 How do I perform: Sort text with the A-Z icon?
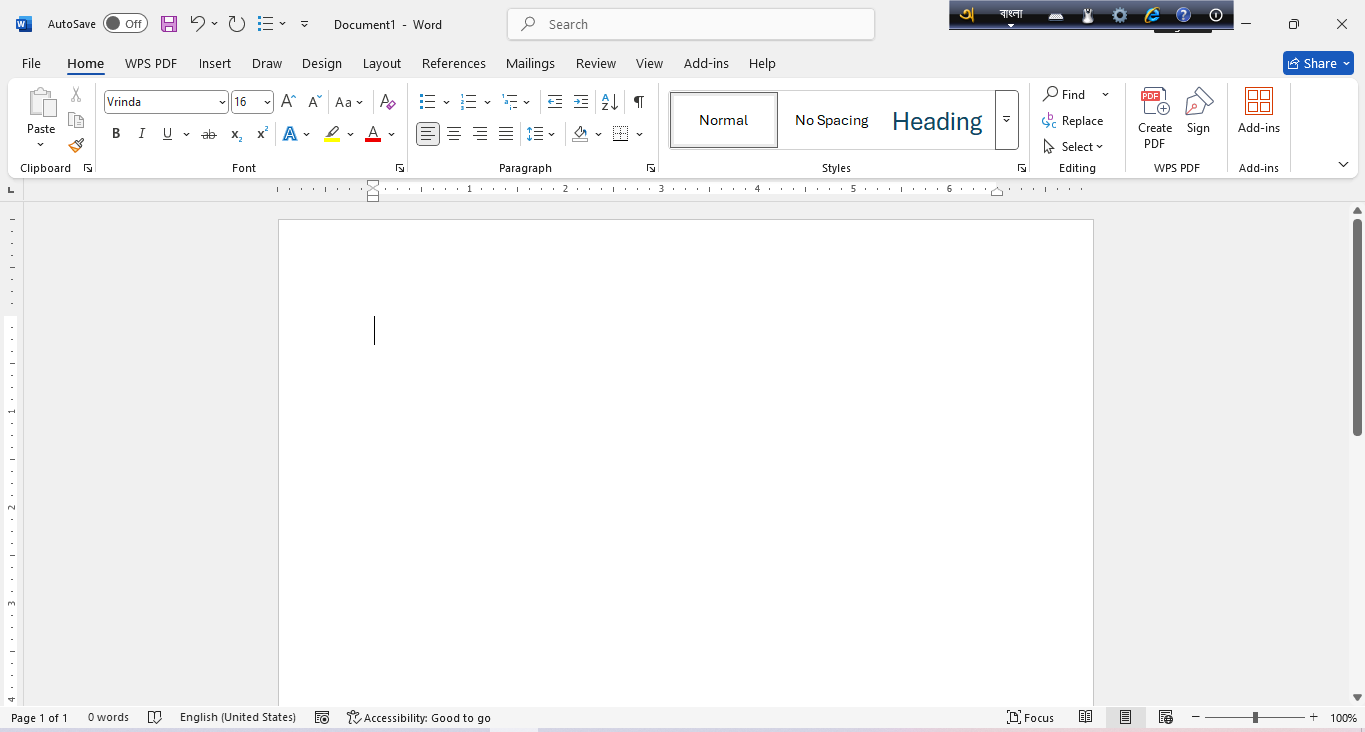[609, 102]
